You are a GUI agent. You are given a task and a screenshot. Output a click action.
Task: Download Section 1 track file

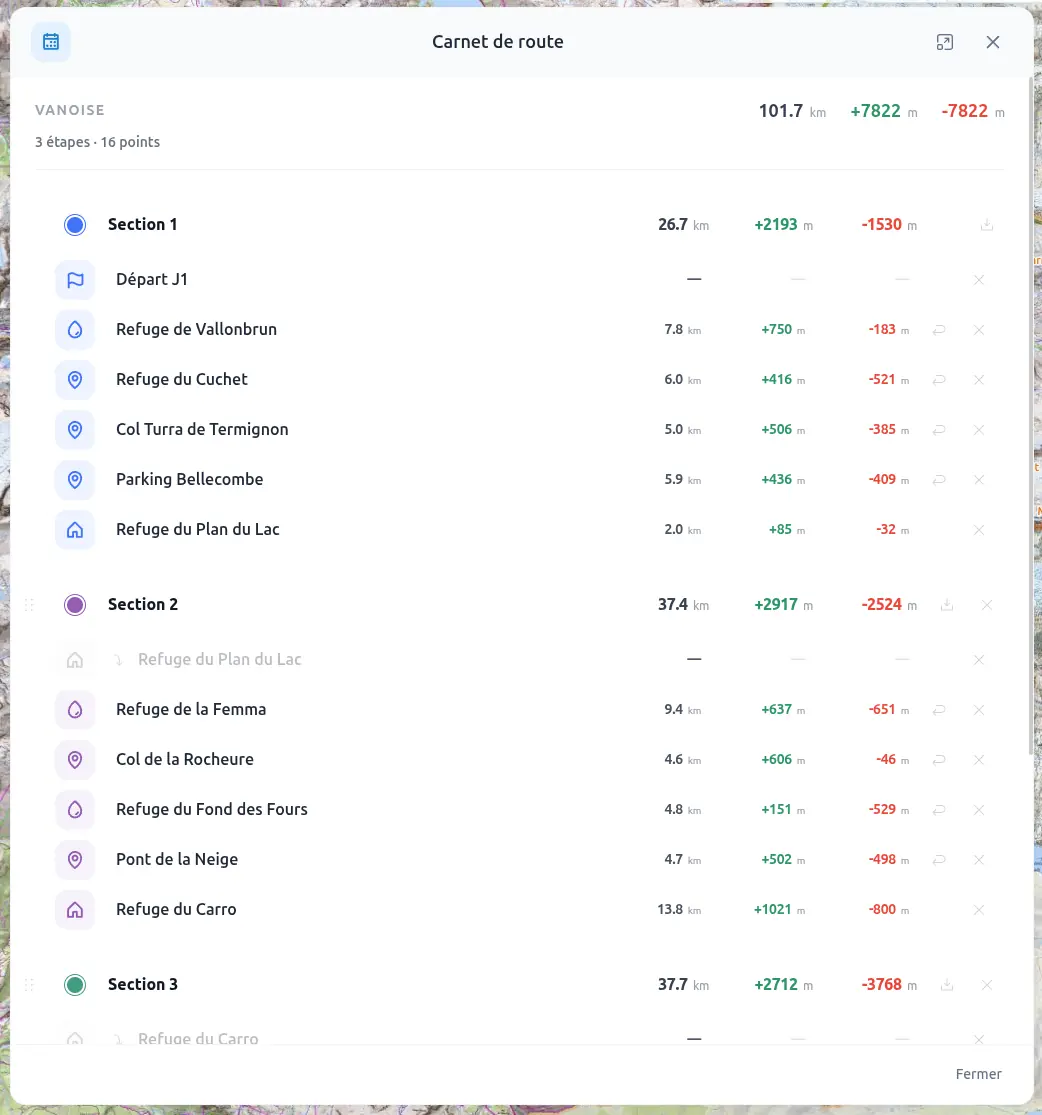[x=987, y=225]
